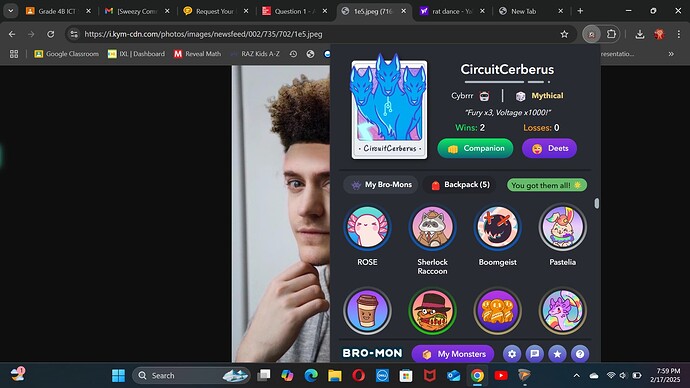Select the Pastelia monster
This screenshot has height=388, width=690.
tap(562, 227)
